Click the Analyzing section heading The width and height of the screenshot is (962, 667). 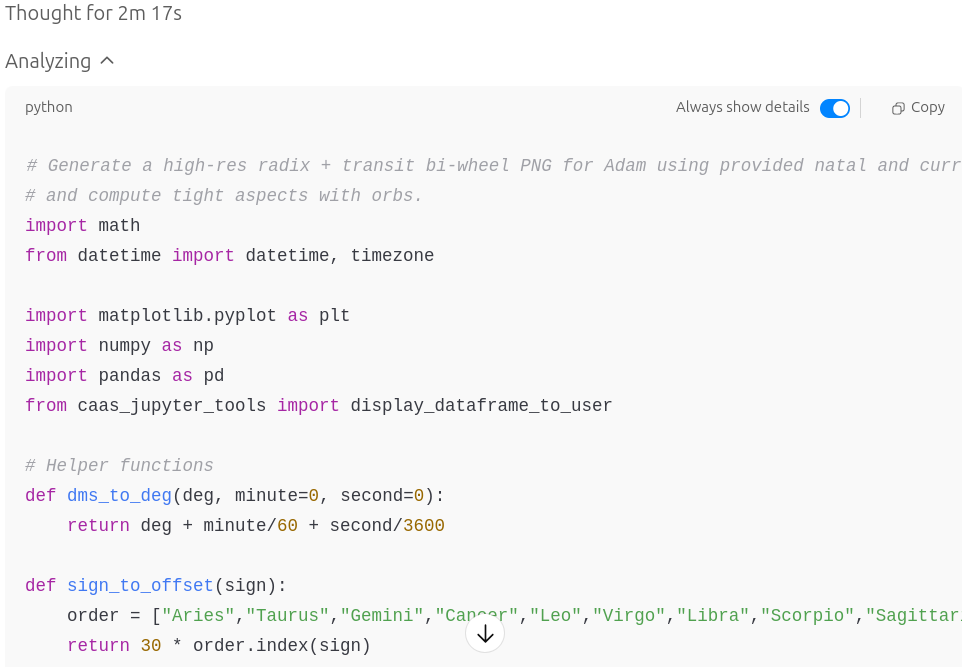[48, 61]
